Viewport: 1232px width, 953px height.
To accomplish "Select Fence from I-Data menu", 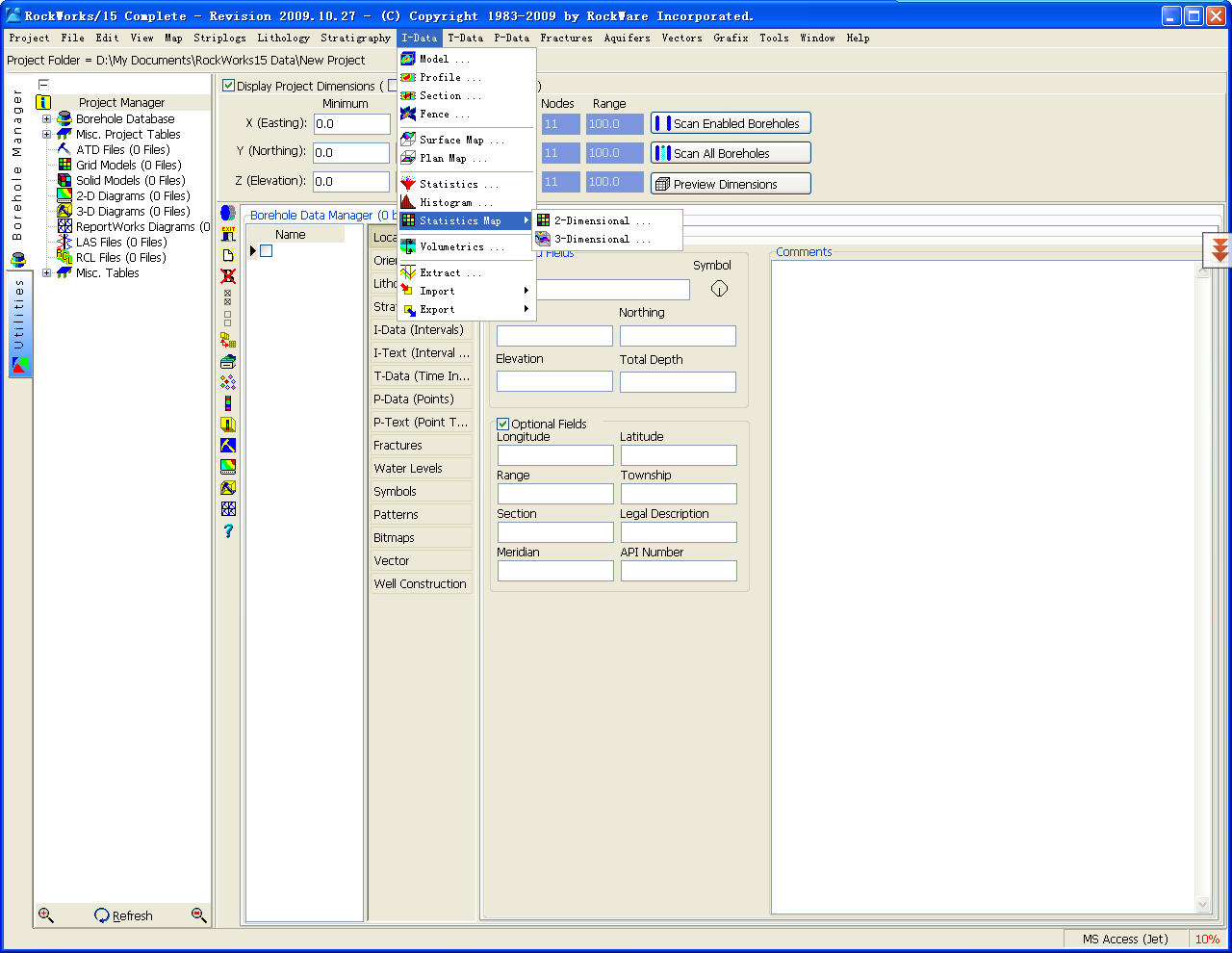I will (x=467, y=114).
